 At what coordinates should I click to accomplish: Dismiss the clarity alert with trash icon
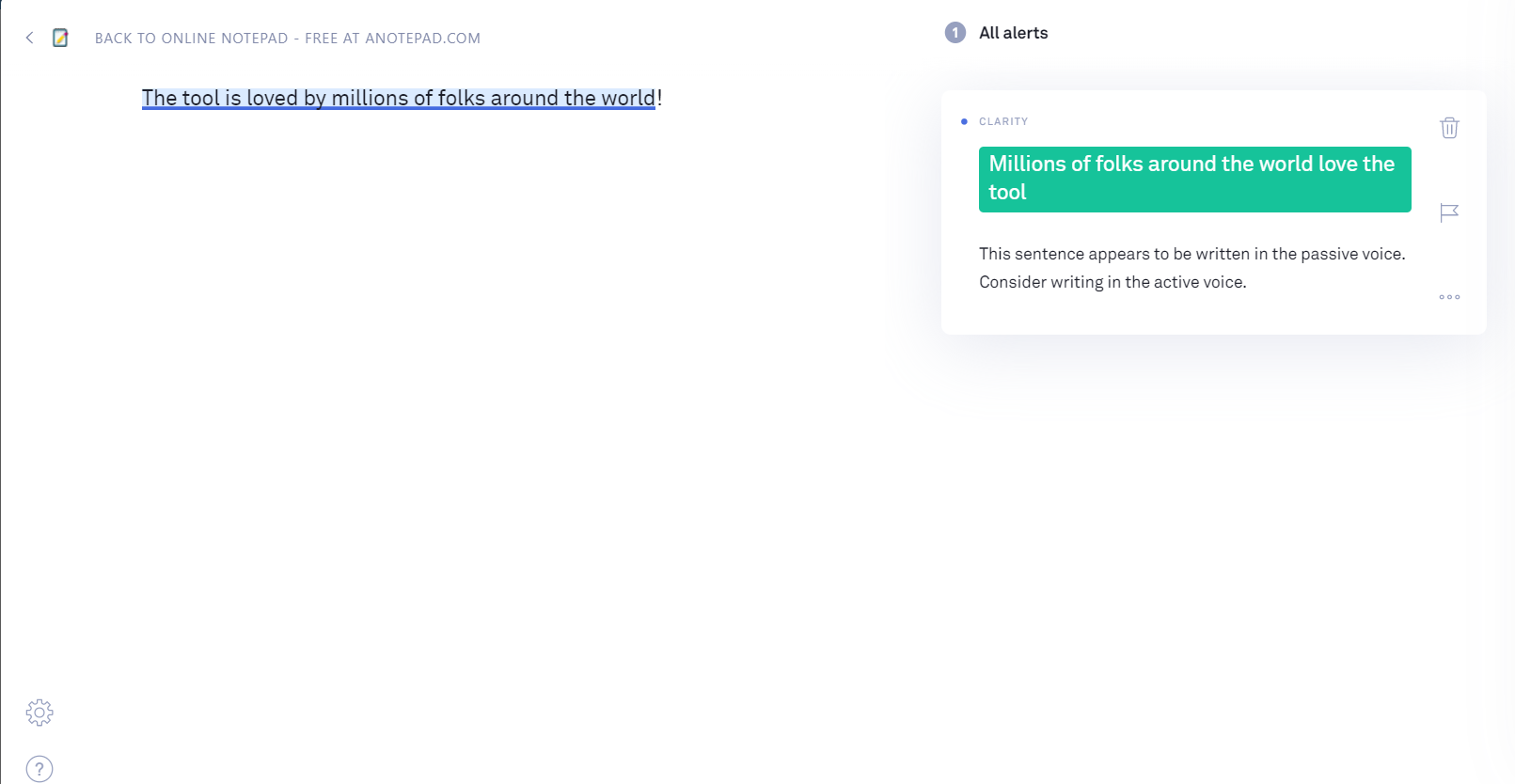(x=1449, y=128)
